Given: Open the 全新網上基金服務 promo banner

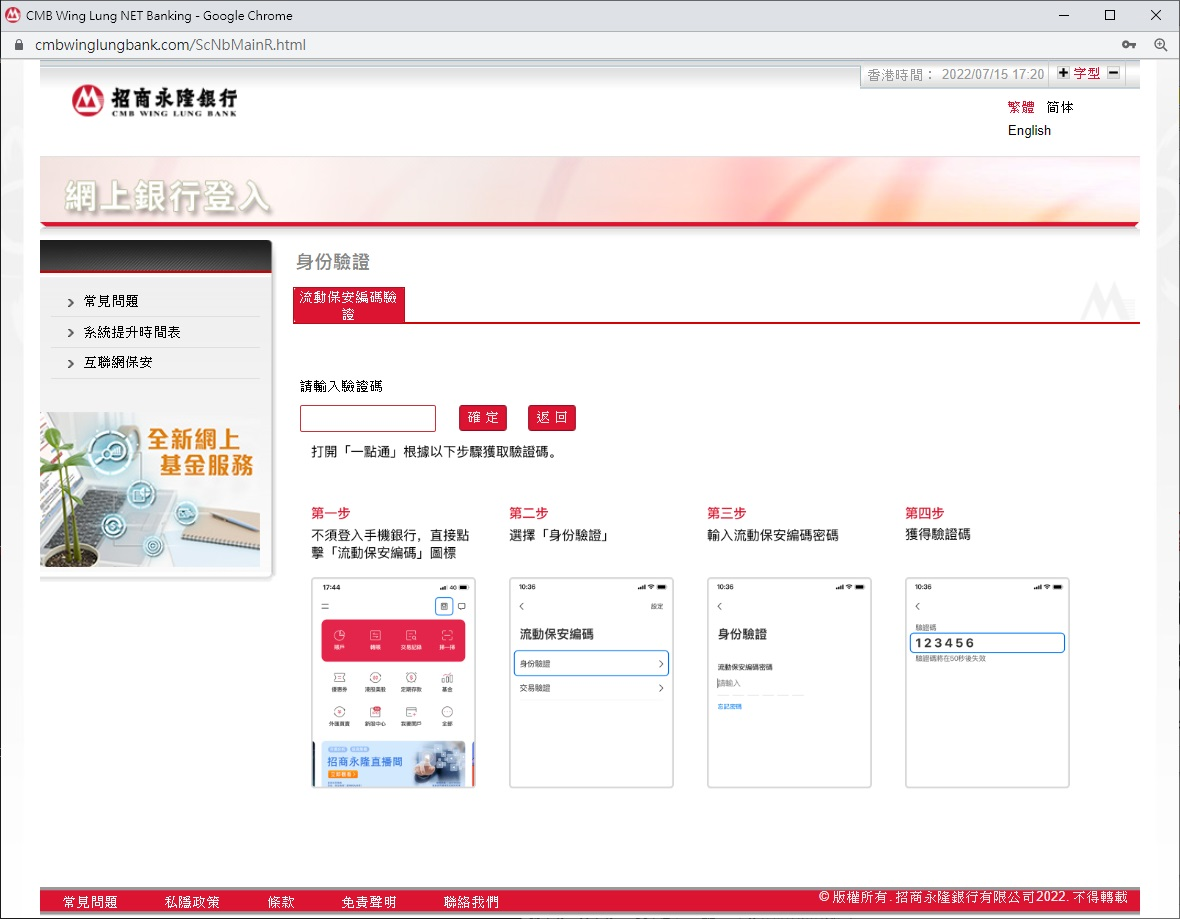Looking at the screenshot, I should click(151, 489).
